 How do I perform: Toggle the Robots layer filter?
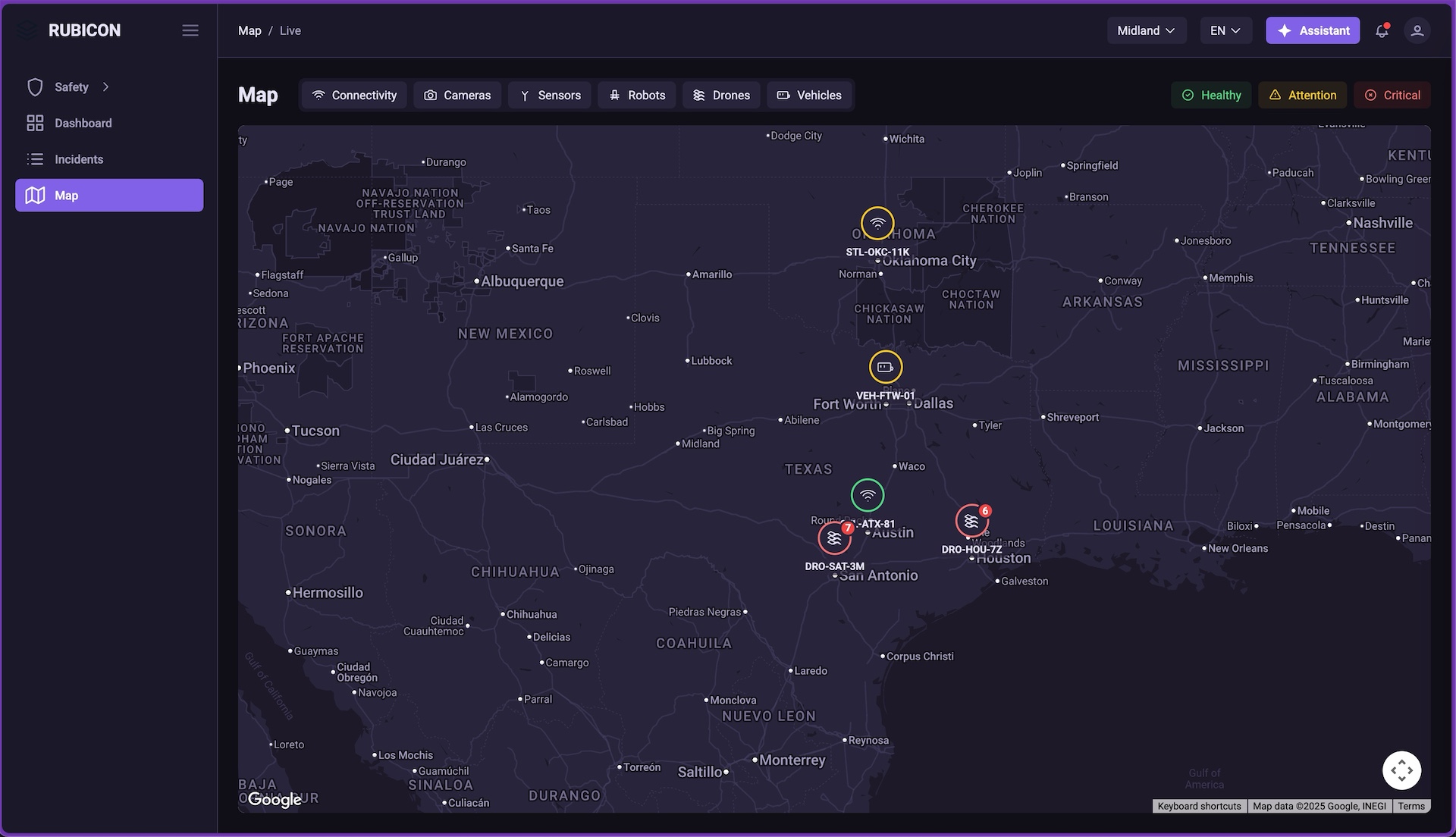(637, 95)
